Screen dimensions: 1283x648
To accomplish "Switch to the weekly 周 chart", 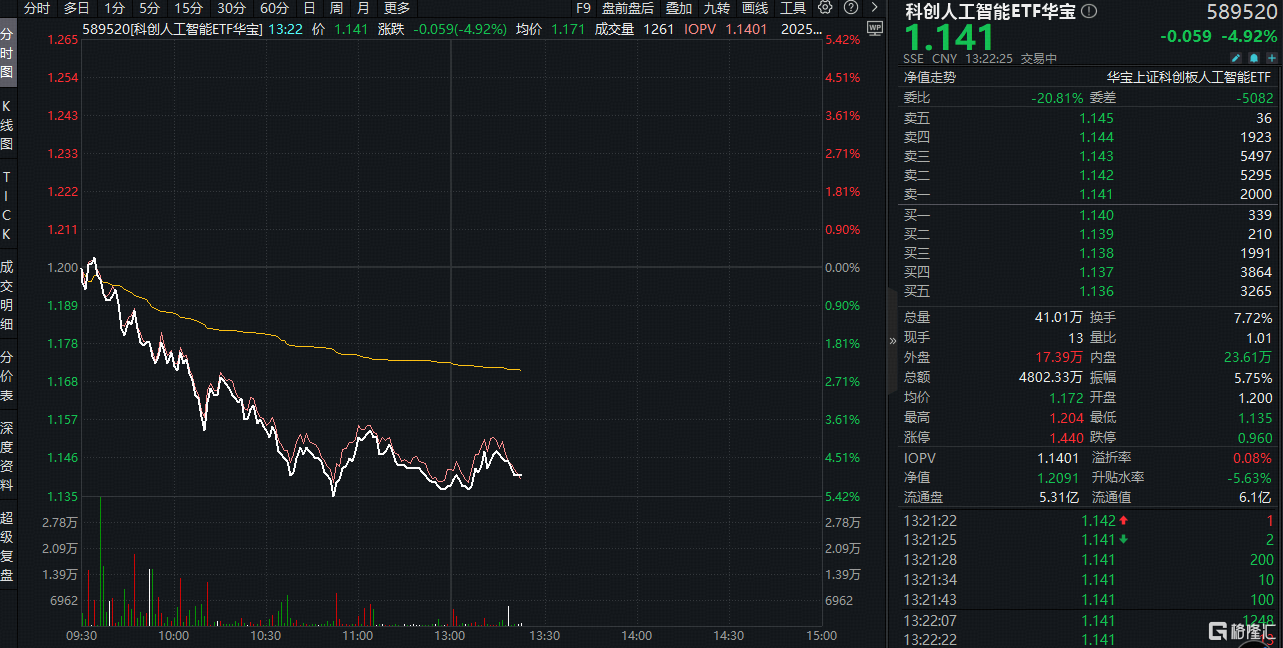I will [x=336, y=8].
